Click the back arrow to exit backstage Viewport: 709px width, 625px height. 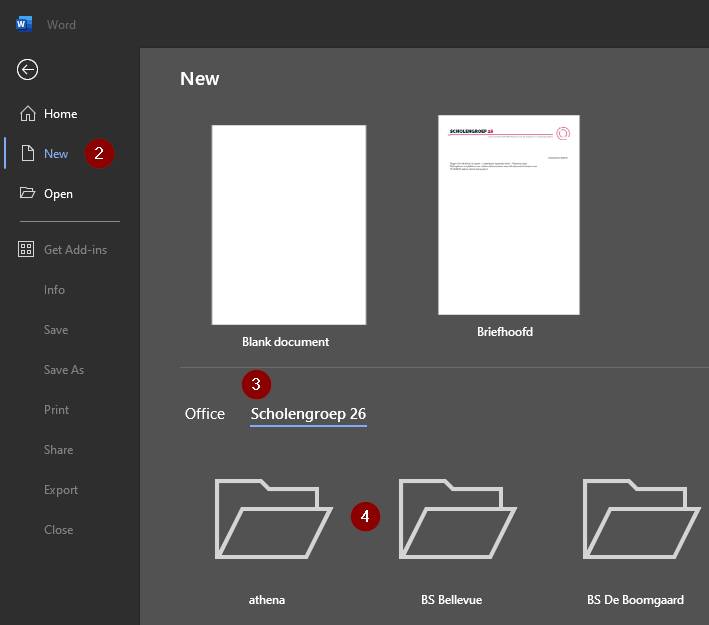click(27, 70)
